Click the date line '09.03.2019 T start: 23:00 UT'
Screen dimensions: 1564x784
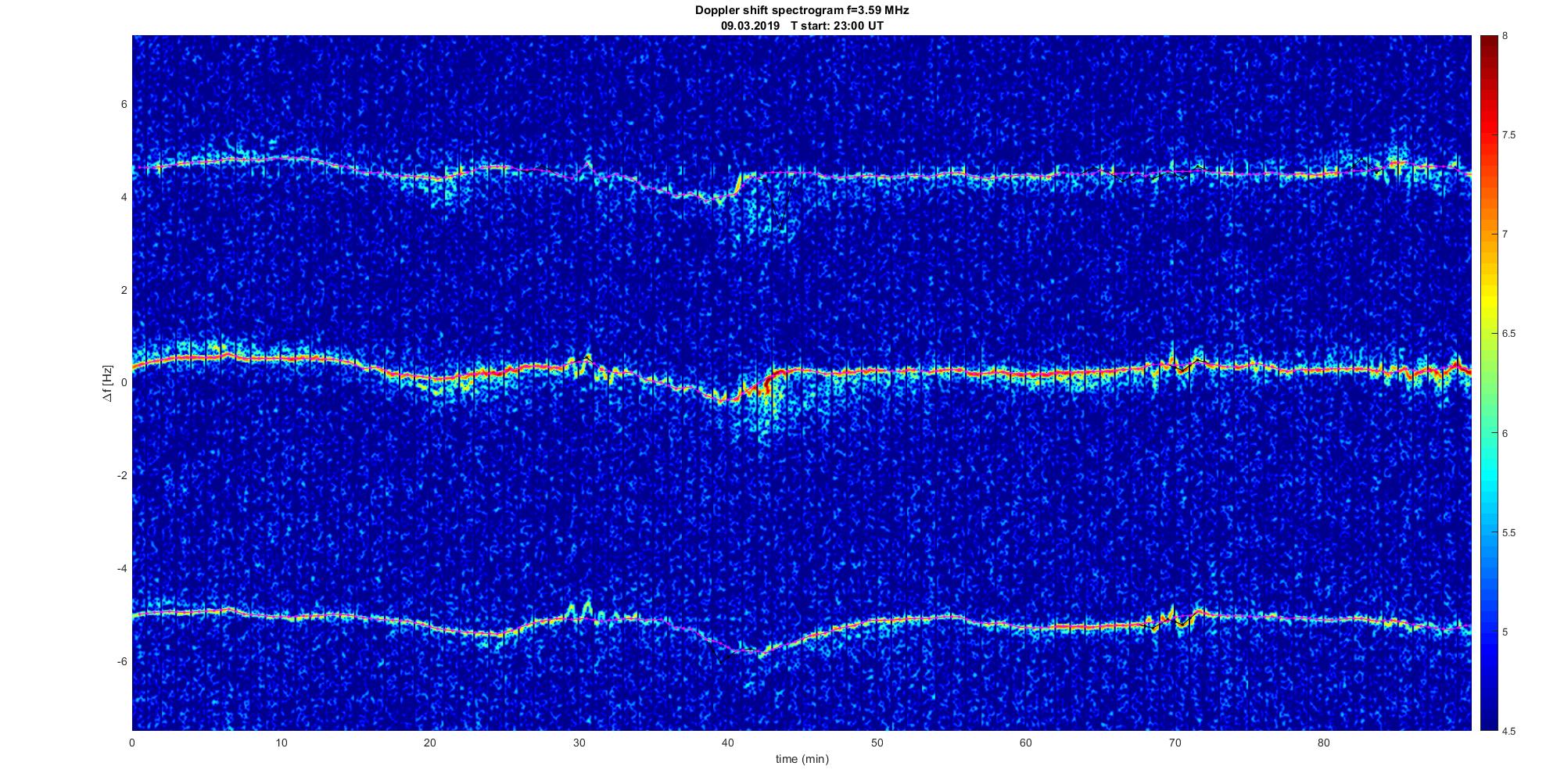(x=802, y=26)
